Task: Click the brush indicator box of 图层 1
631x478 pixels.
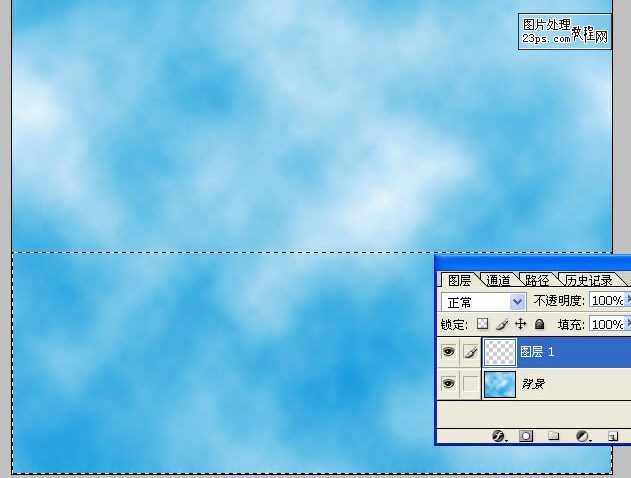Action: [470, 352]
